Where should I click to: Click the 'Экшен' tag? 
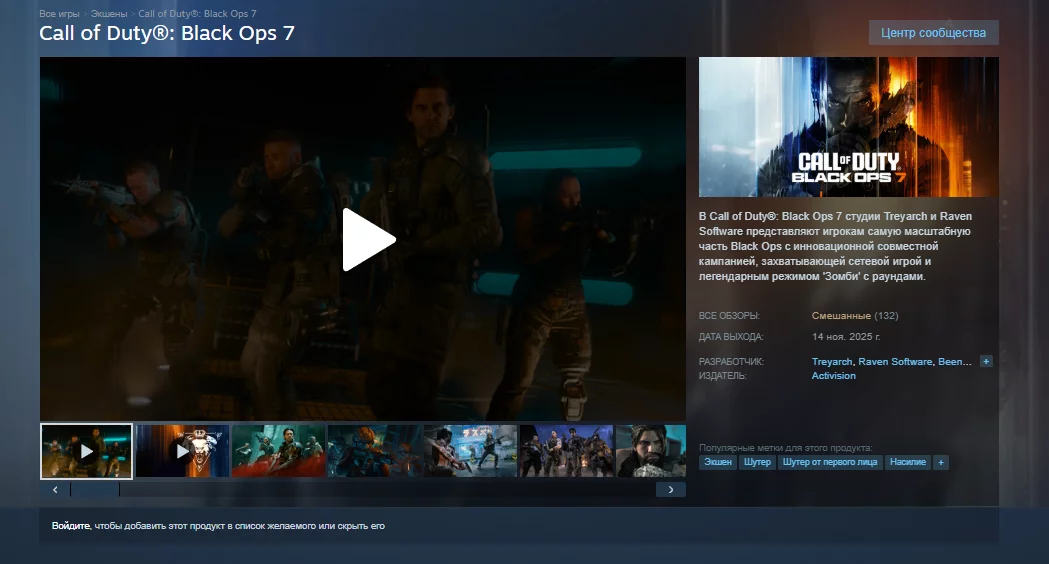click(718, 463)
